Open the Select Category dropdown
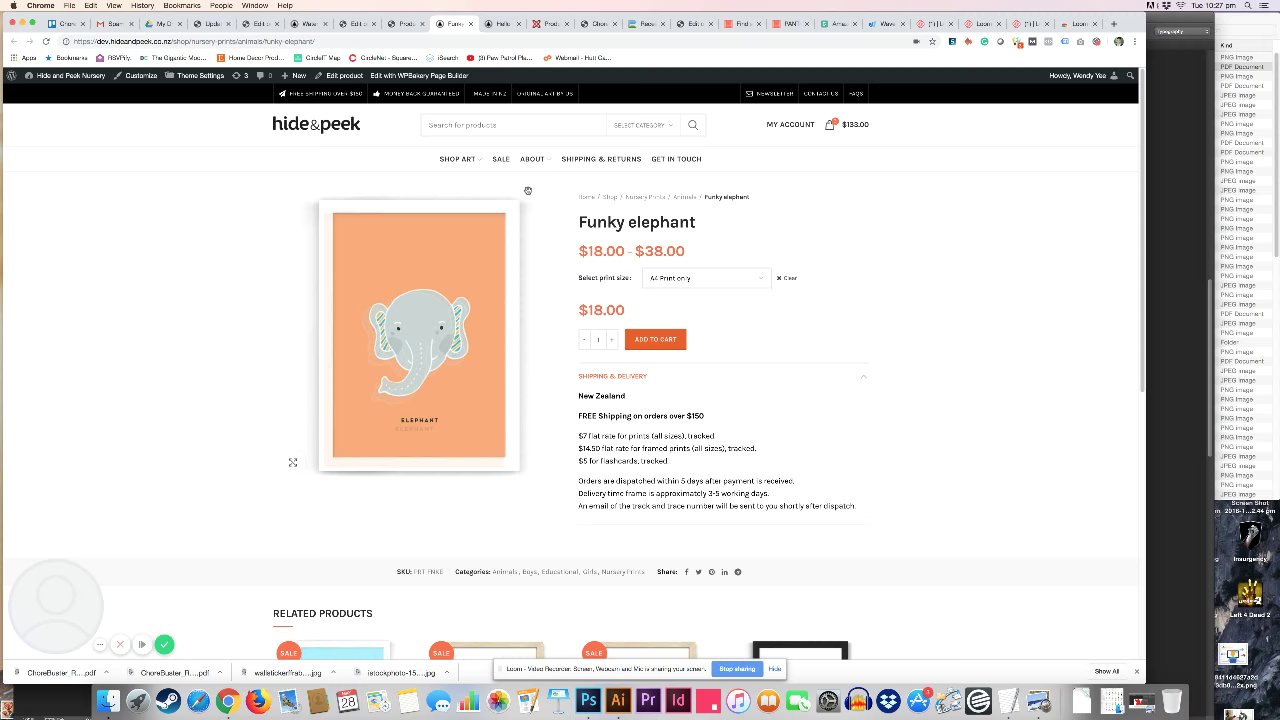Viewport: 1280px width, 720px height. [643, 125]
